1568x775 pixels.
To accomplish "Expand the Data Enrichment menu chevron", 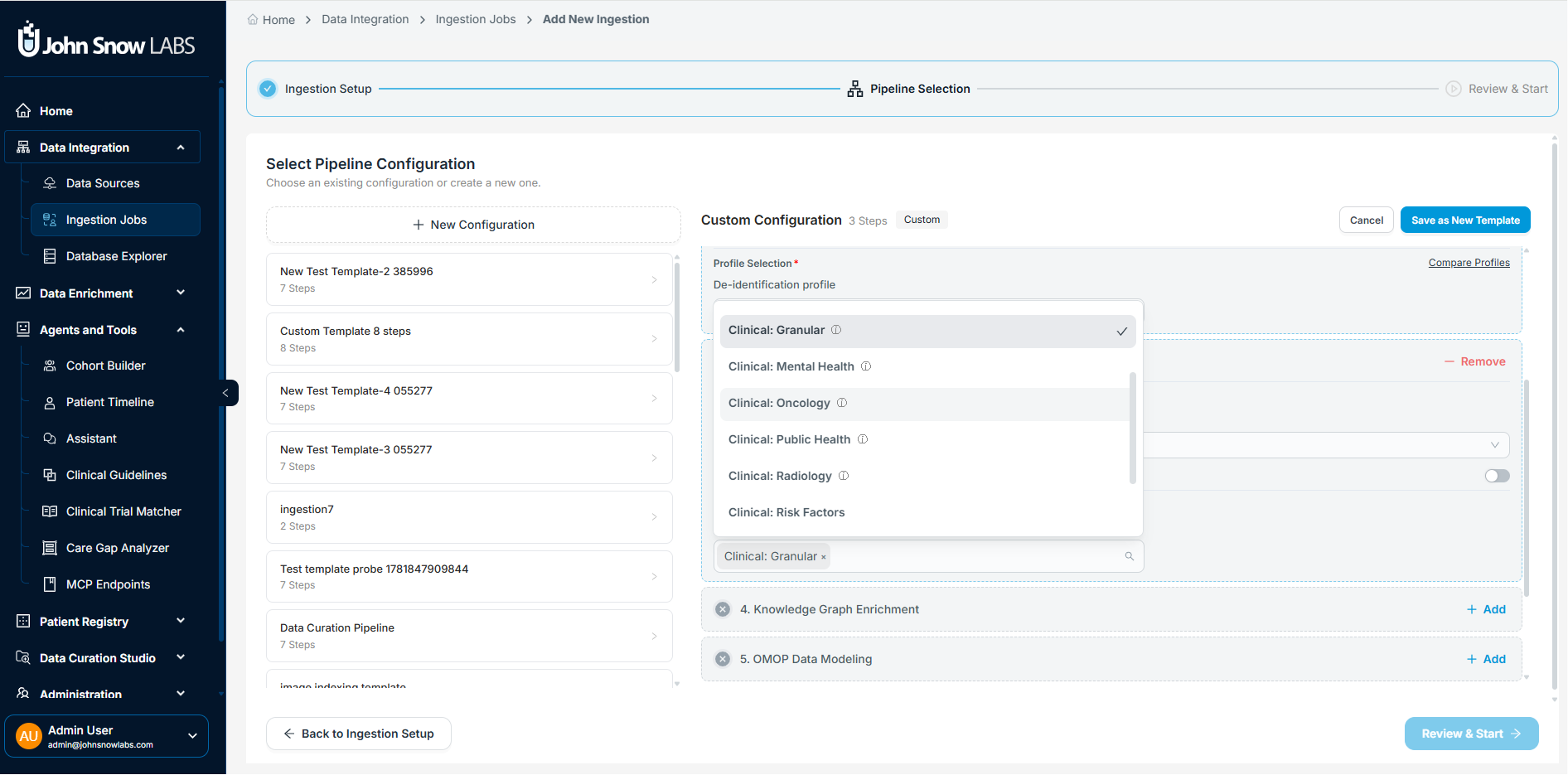I will [x=181, y=293].
